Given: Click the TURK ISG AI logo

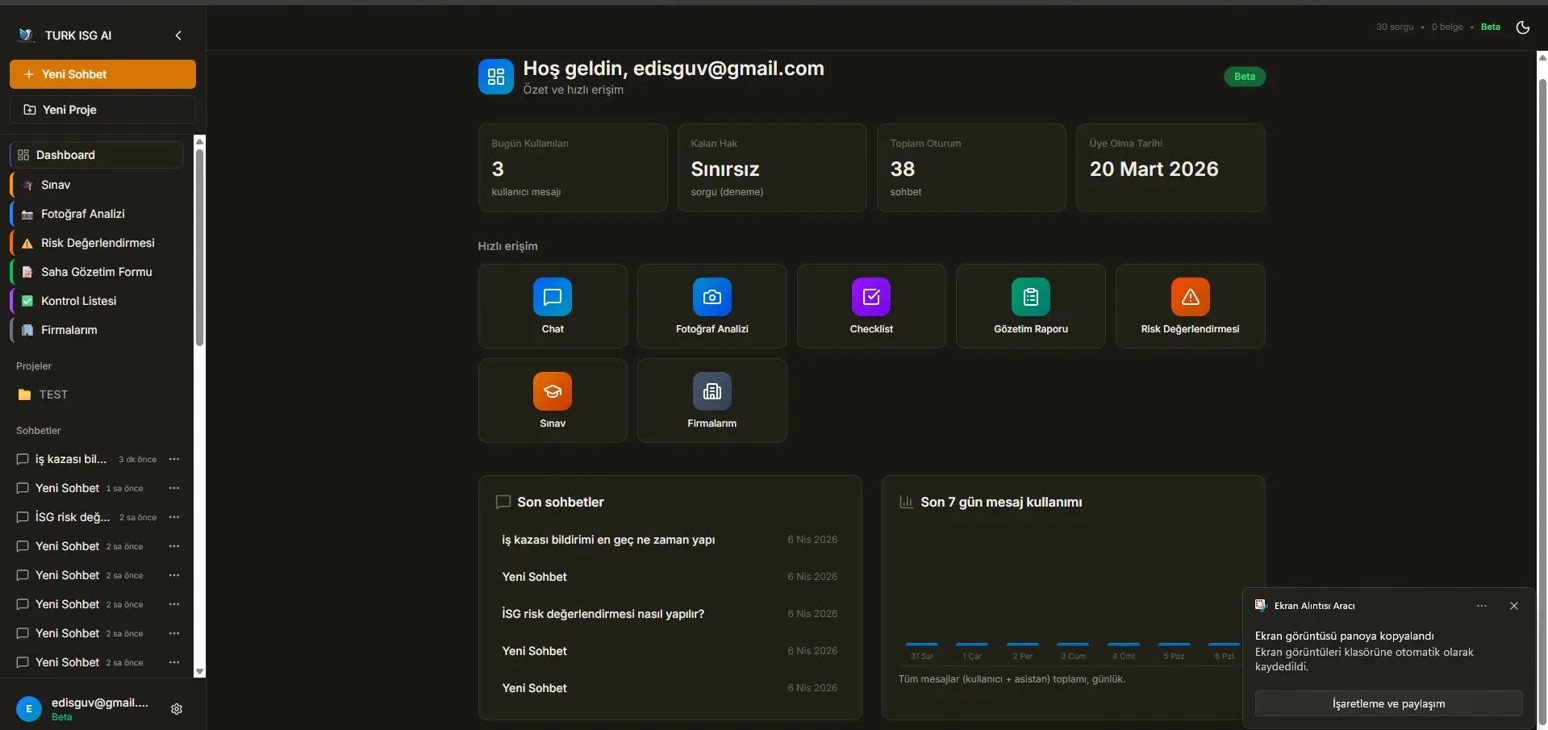Looking at the screenshot, I should (x=24, y=34).
